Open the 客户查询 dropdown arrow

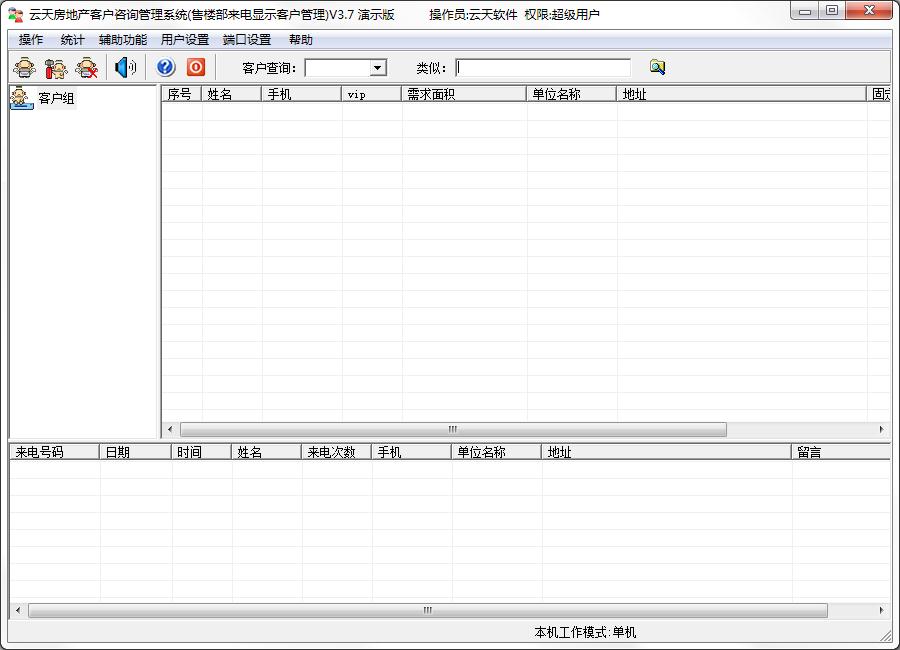point(377,68)
